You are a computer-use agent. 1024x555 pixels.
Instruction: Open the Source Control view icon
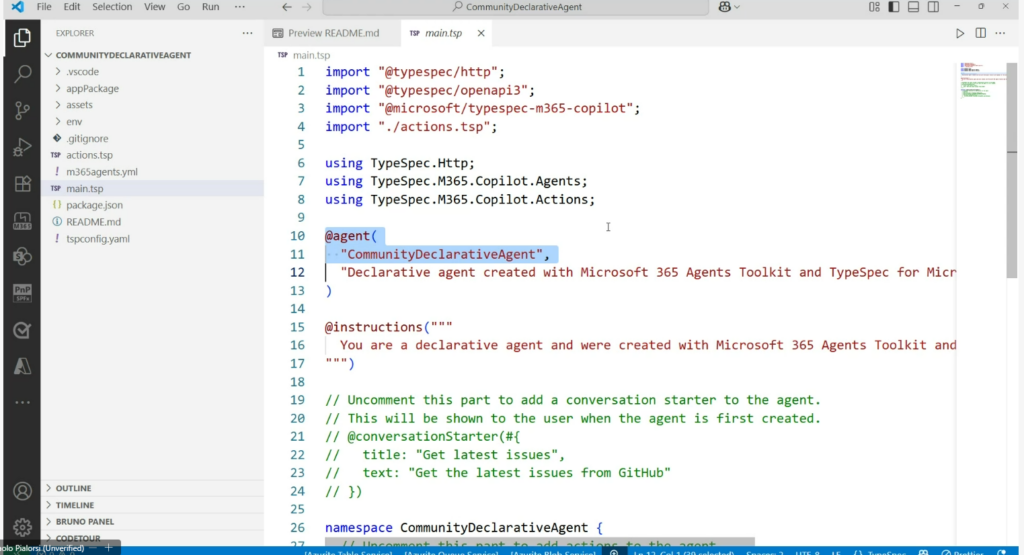(x=22, y=110)
